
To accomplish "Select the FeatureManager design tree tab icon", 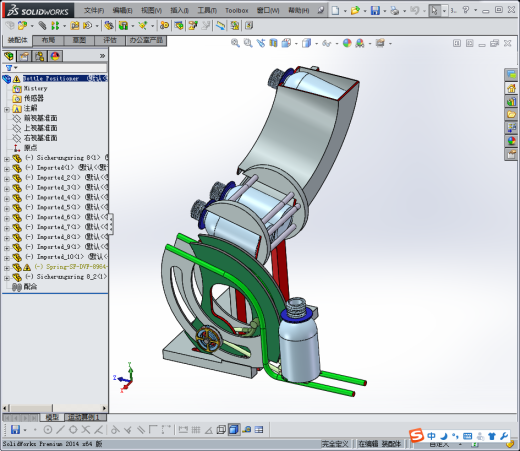I will point(9,56).
